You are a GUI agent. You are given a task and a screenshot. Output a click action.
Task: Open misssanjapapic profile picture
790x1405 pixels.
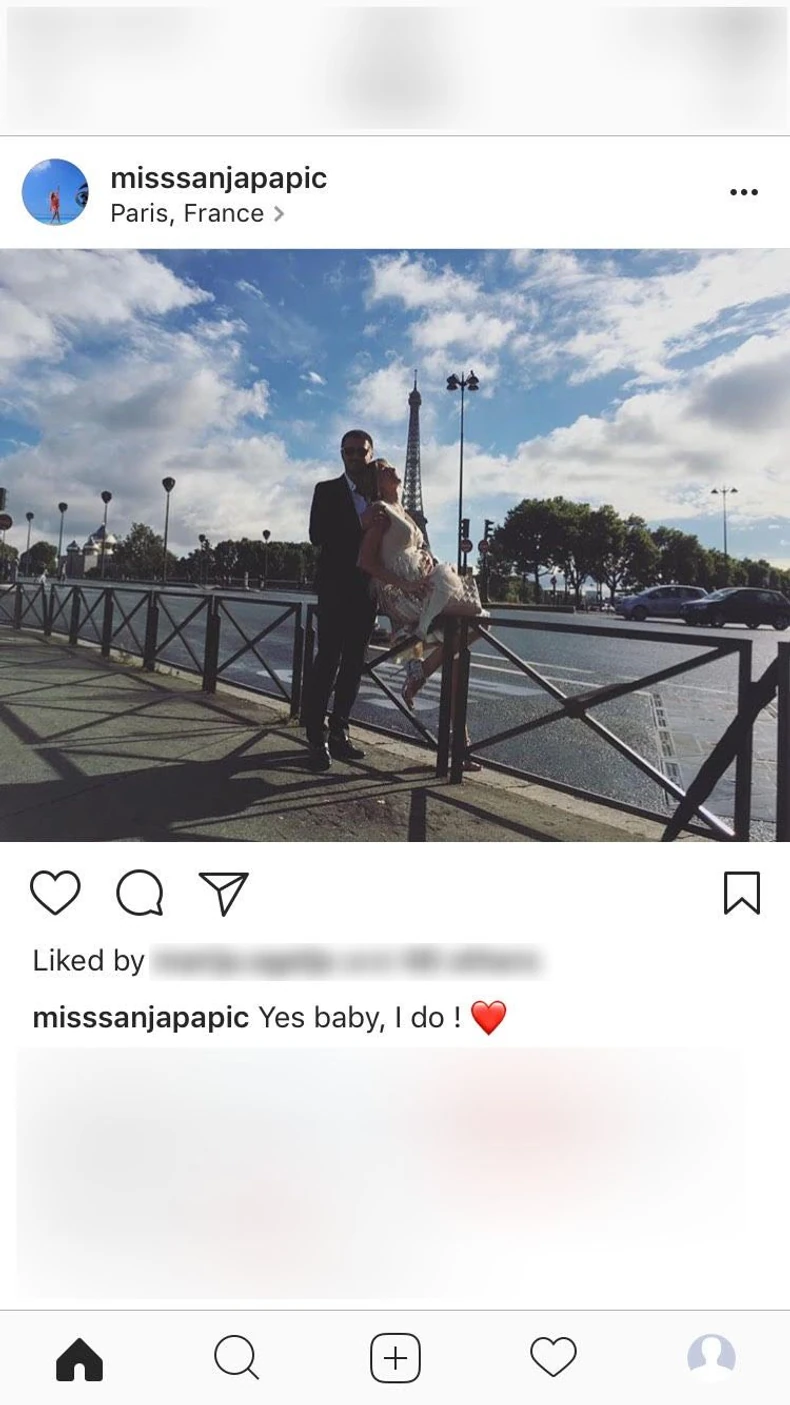[x=55, y=192]
